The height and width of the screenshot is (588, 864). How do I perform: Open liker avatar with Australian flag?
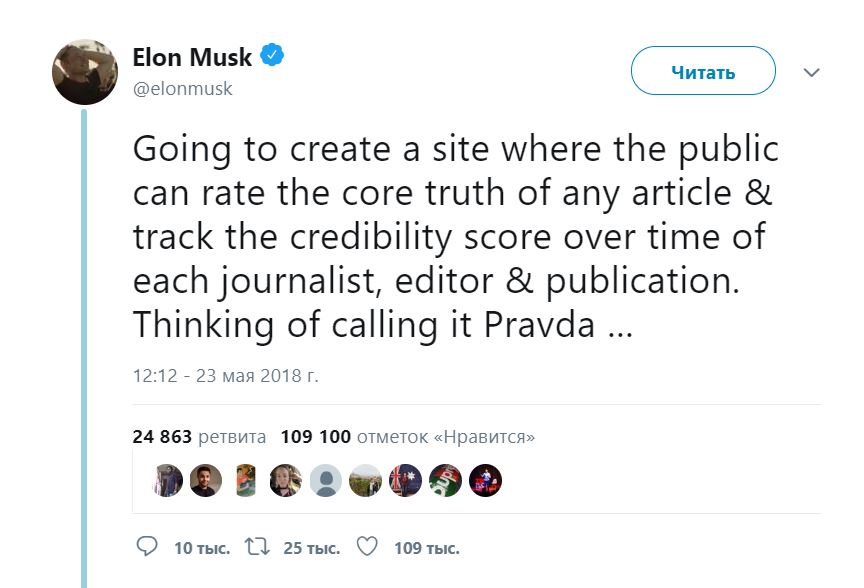pyautogui.click(x=405, y=481)
